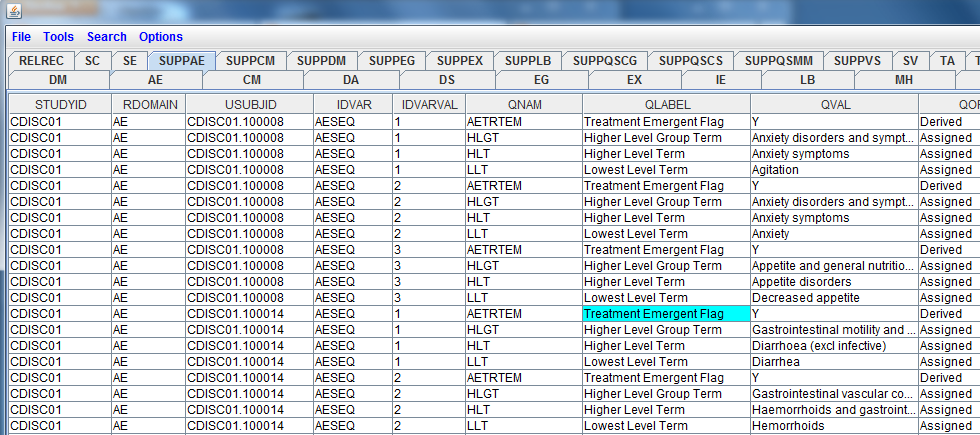Switch to the SUPPQSMM tab
Viewport: 980px width, 435px height.
point(779,61)
